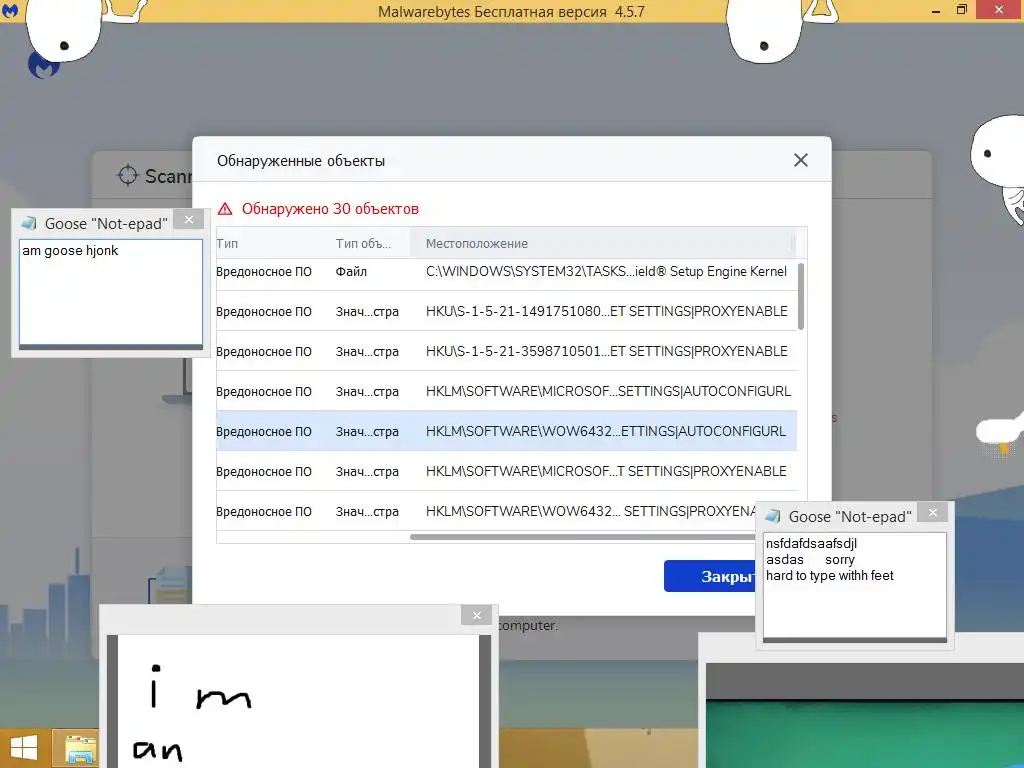The image size is (1024, 768).
Task: Sort by Местоположение column header
Action: point(477,244)
